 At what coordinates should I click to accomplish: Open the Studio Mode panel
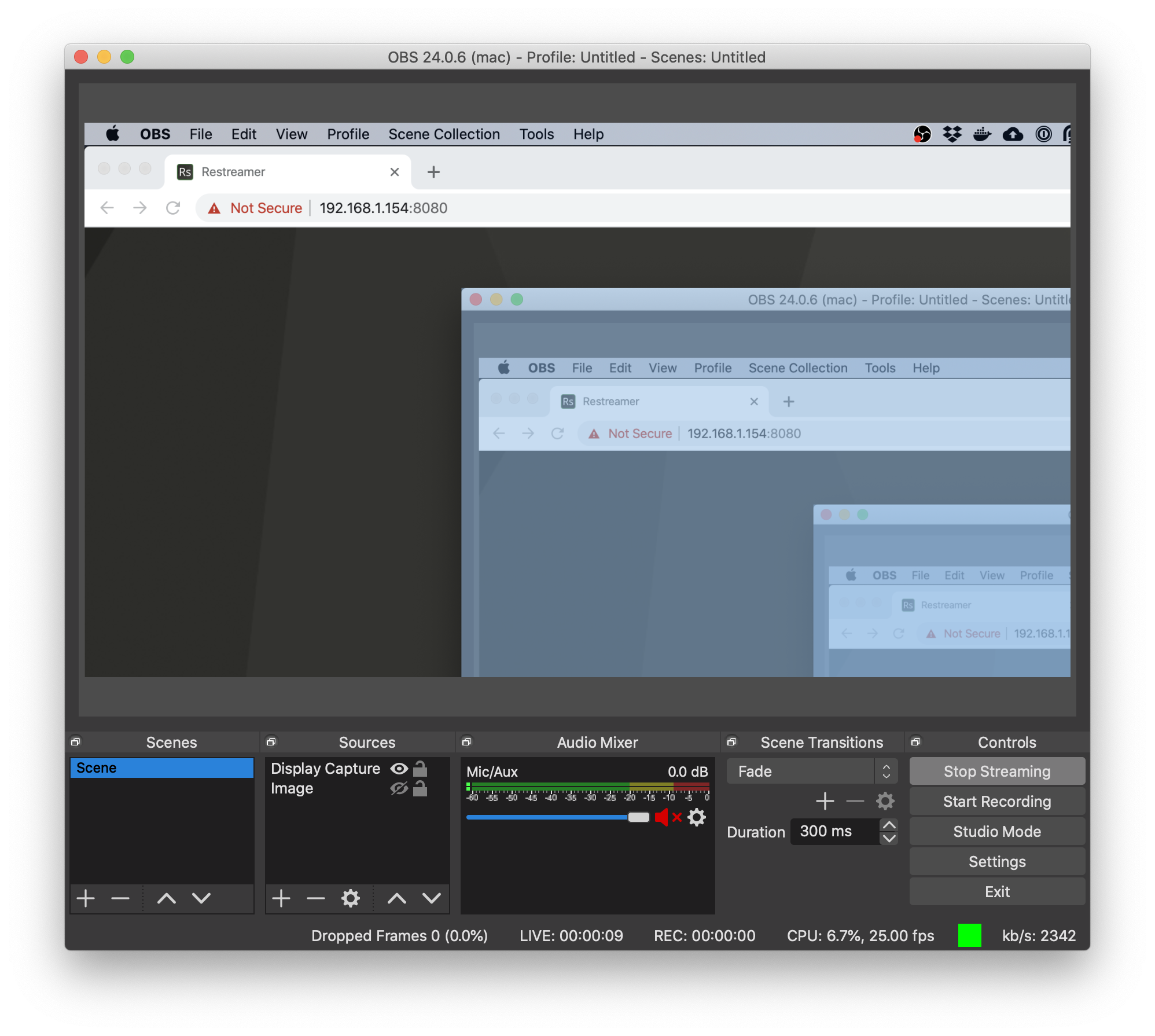click(996, 831)
